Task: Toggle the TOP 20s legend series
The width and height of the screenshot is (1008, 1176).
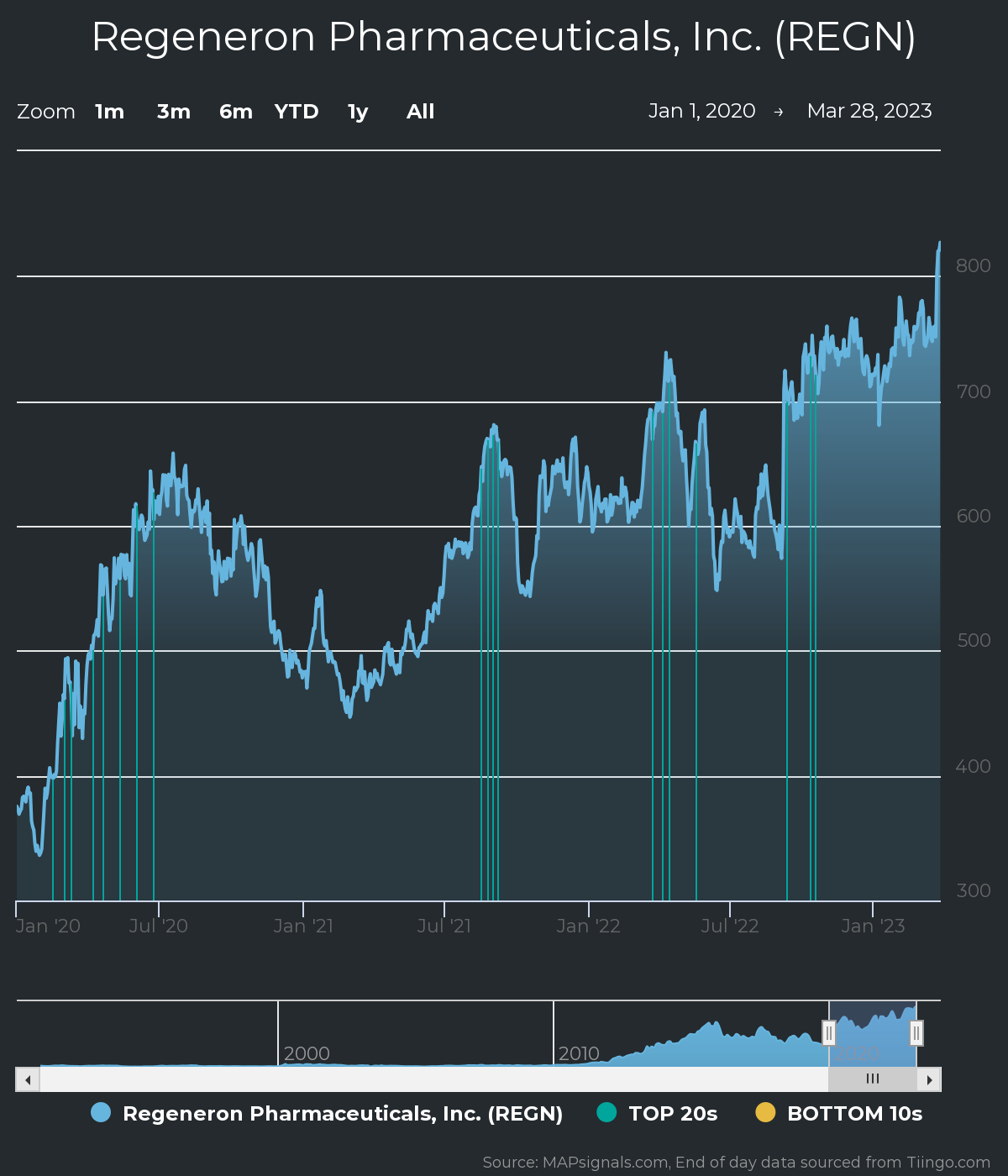Action: [657, 1114]
